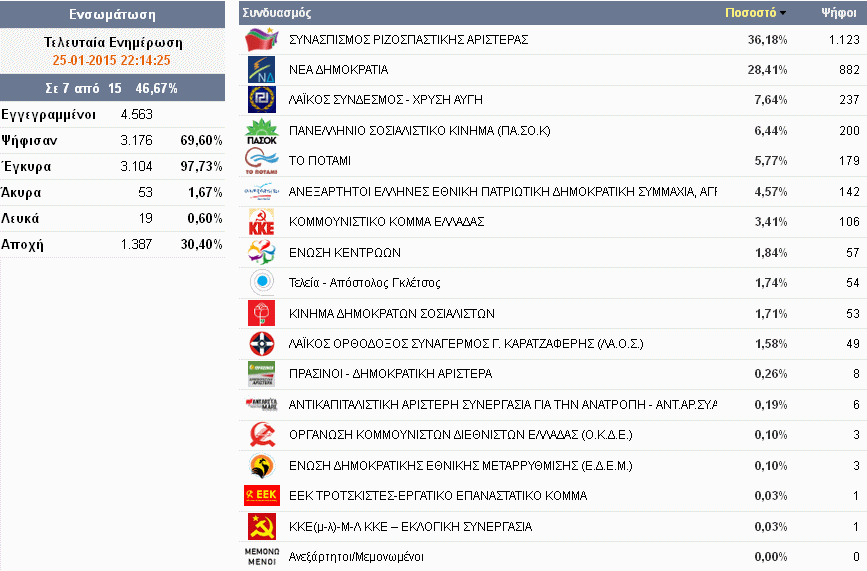Viewport: 867px width, 571px height.
Task: Click ΛΑΪΚΟΣ ΟΡΘΟΔΟΞΟΣ ΣΥΝΑΓΕΡΜΟΣ name
Action: click(x=466, y=344)
